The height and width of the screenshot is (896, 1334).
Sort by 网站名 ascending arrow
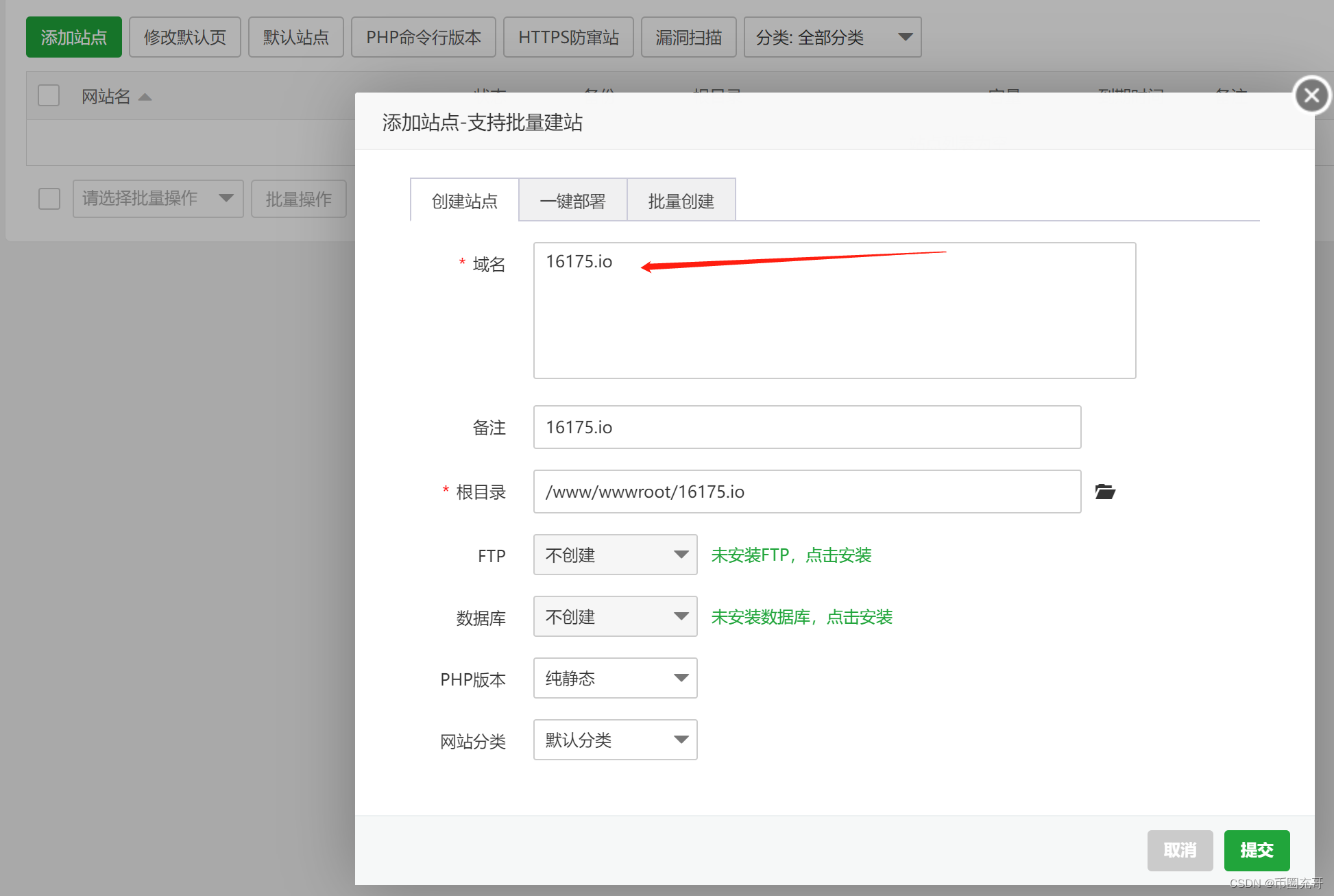[145, 97]
